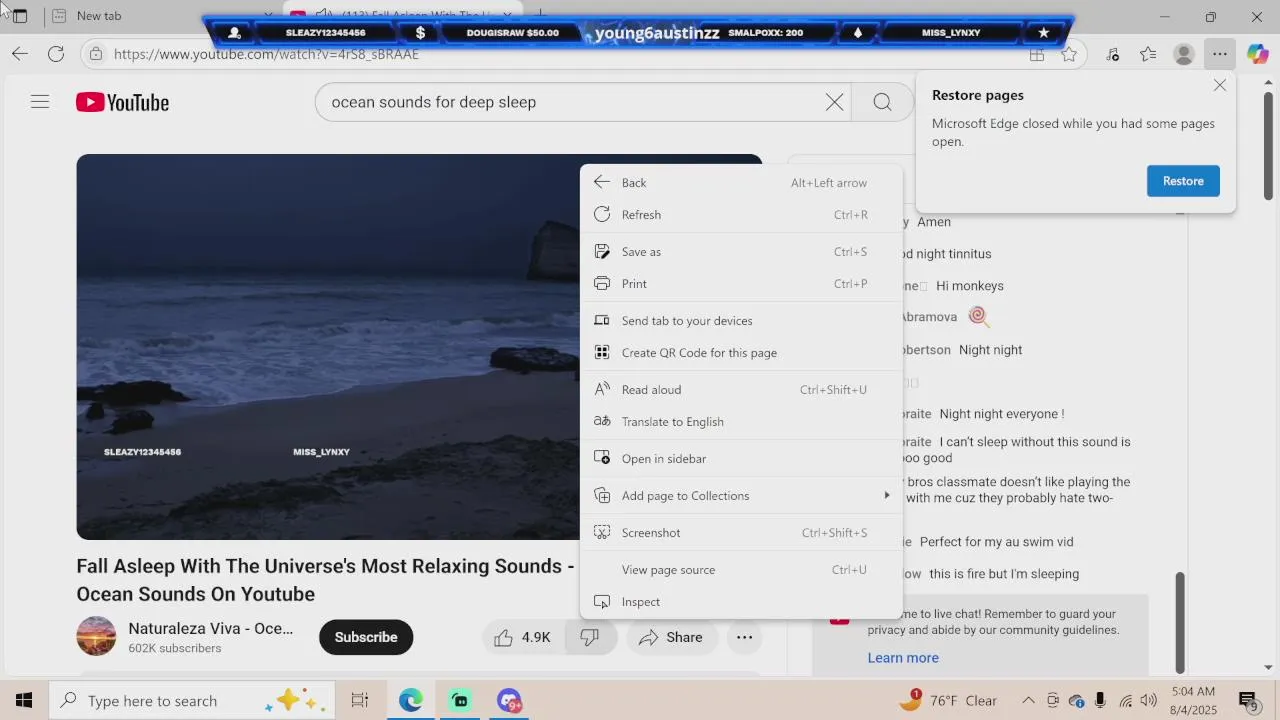This screenshot has width=1280, height=720.
Task: Click the Share button under video
Action: tap(671, 637)
